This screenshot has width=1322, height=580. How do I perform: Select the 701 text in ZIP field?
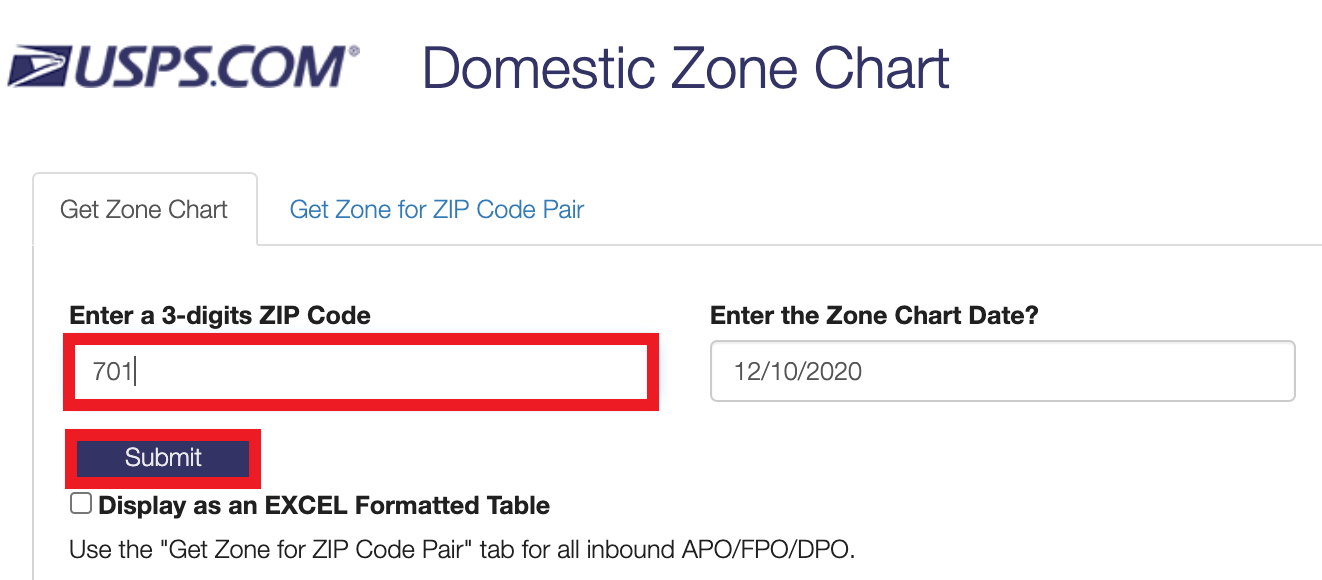point(113,372)
